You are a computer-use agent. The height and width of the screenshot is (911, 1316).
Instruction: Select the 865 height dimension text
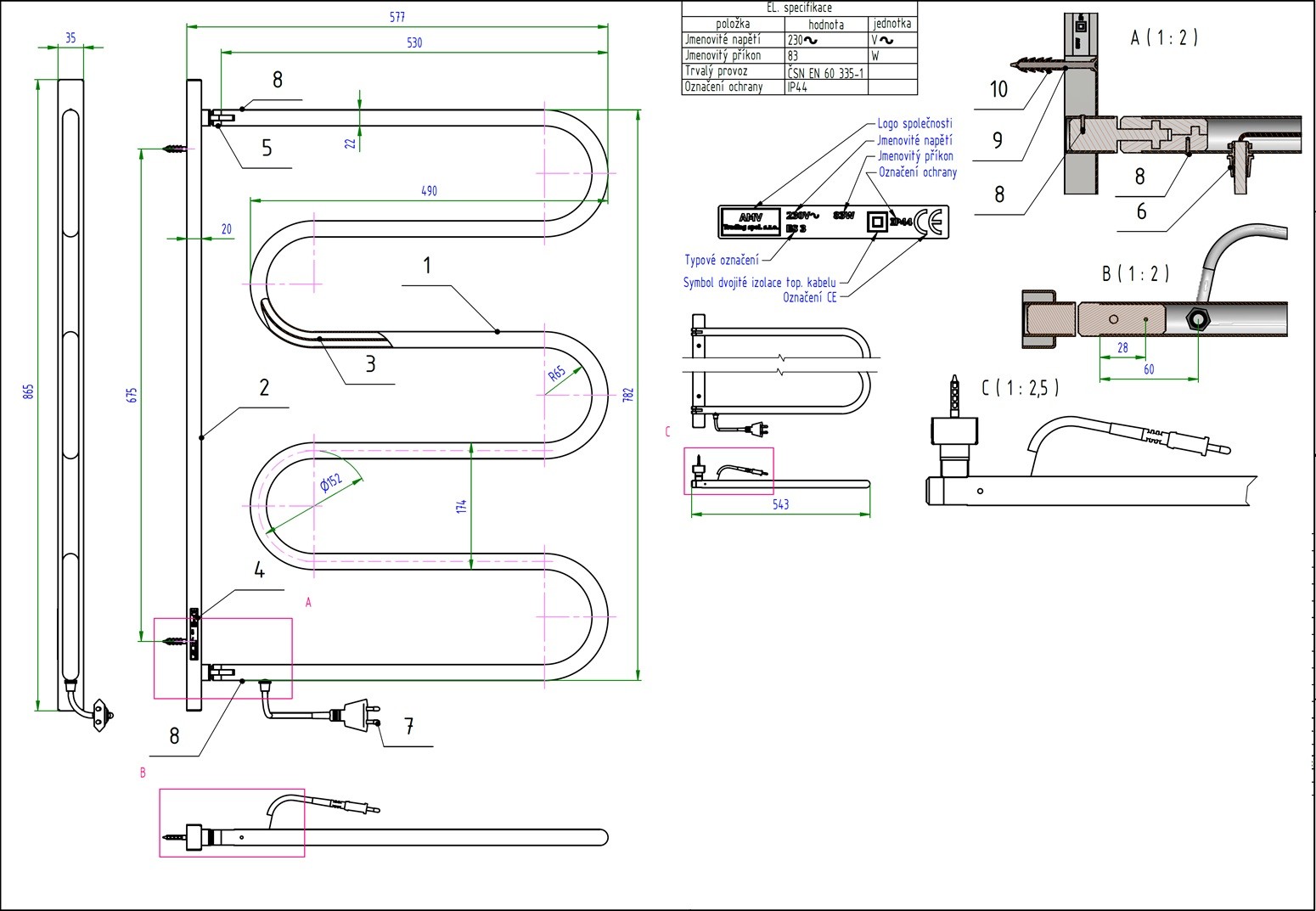pos(28,392)
